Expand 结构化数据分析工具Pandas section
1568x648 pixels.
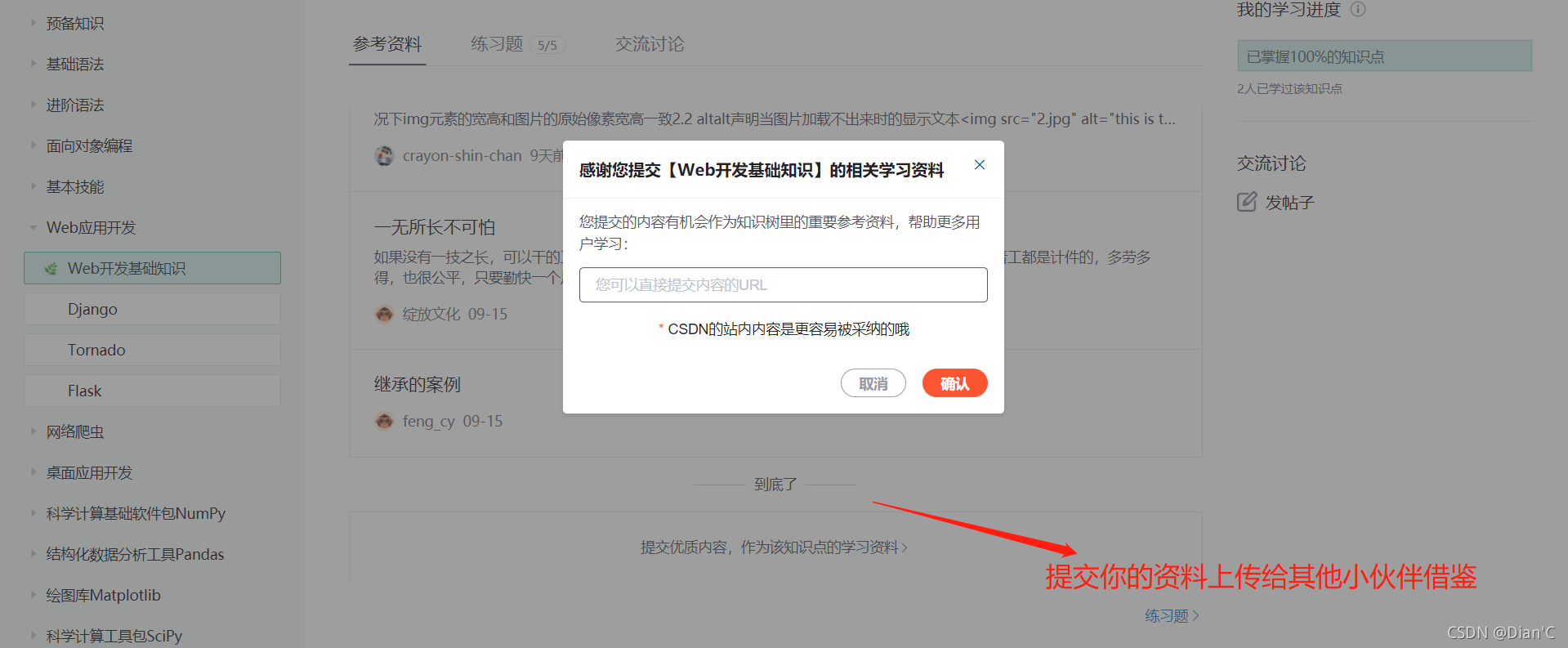pos(34,554)
